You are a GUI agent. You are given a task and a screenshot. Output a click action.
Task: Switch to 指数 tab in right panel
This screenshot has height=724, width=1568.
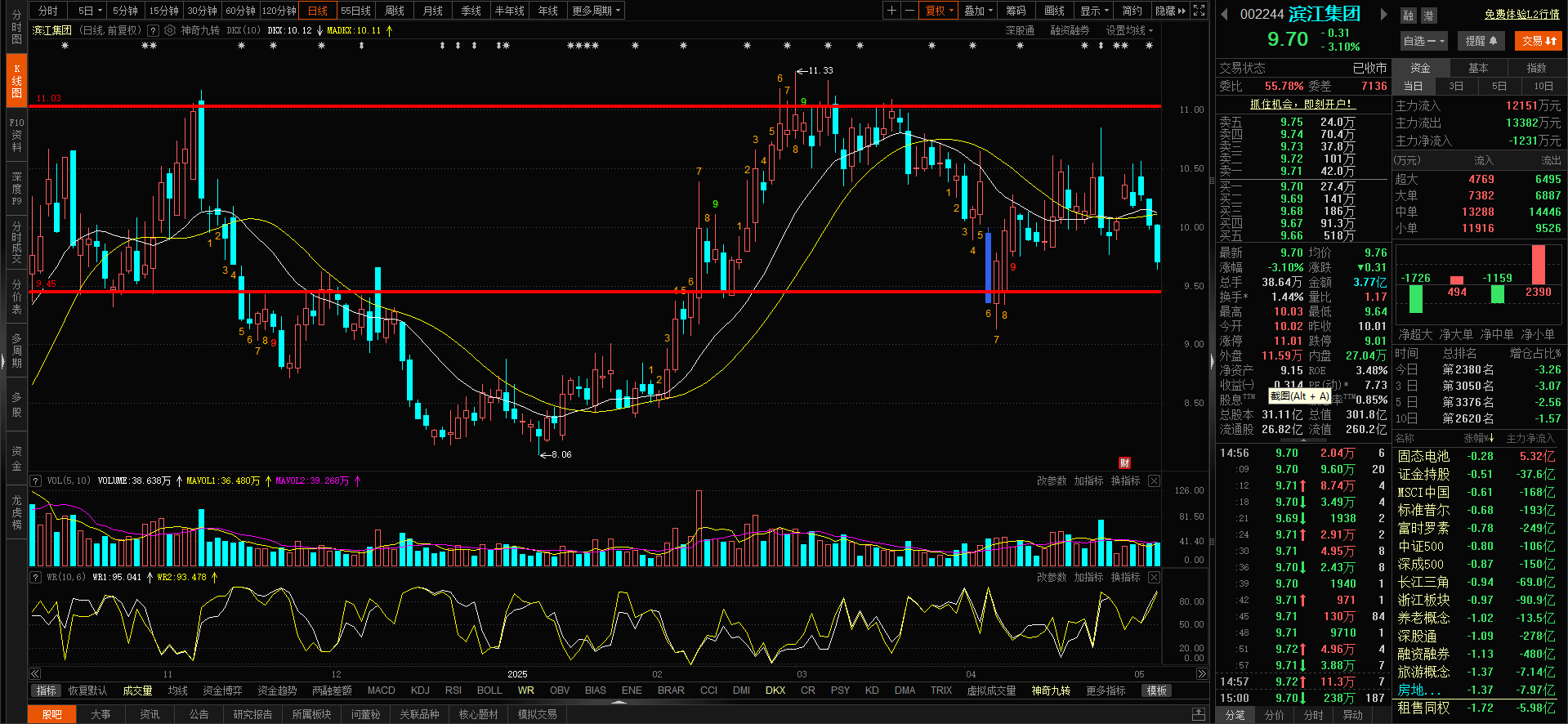click(x=1536, y=68)
